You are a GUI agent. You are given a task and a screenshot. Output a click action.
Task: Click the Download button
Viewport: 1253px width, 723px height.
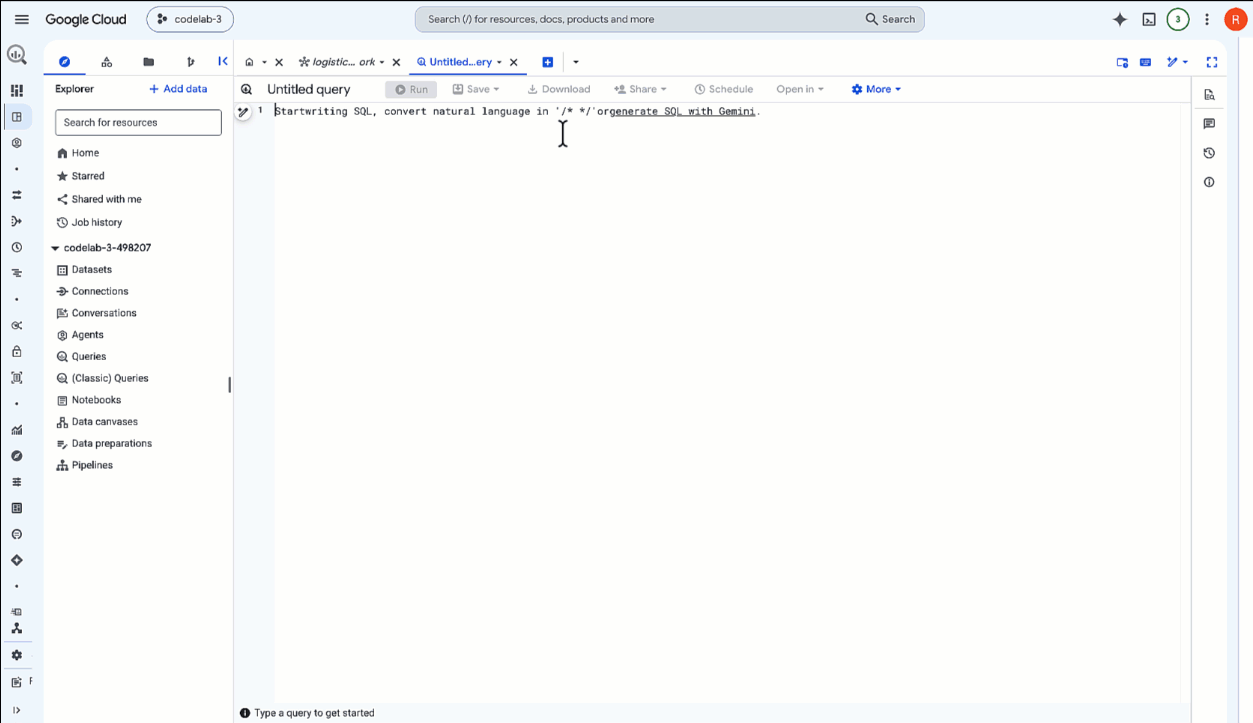pyautogui.click(x=559, y=89)
